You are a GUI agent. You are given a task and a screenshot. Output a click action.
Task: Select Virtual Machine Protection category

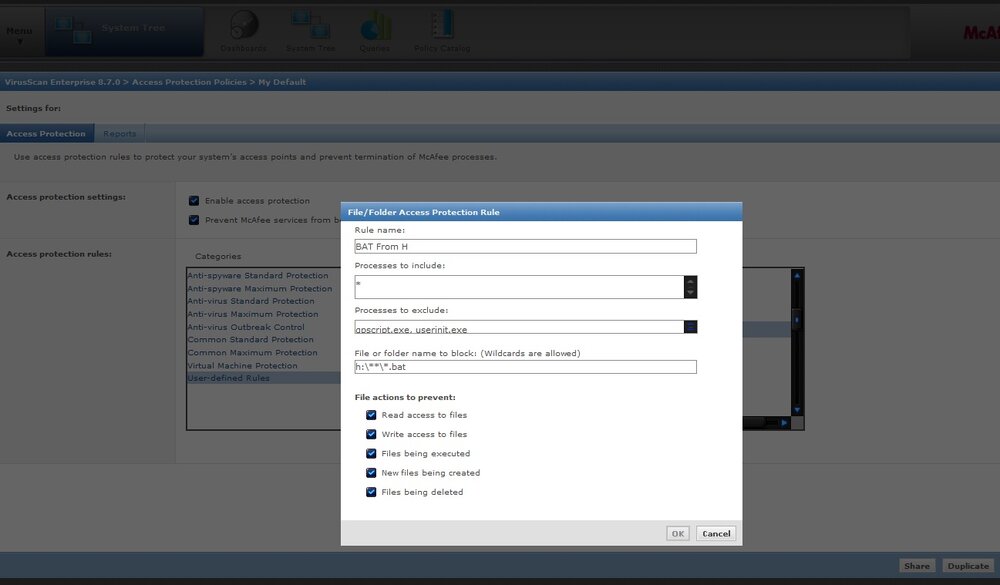242,366
